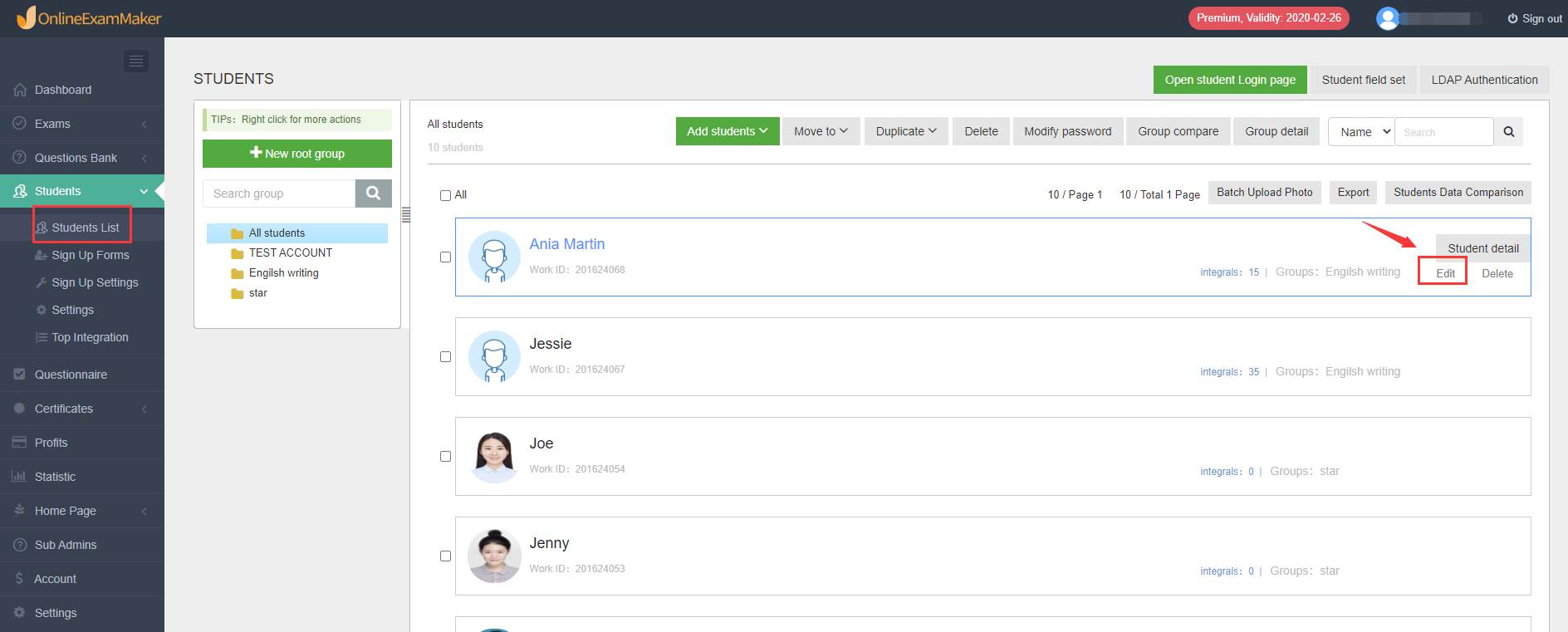Image resolution: width=1568 pixels, height=632 pixels.
Task: Click the Account dollar icon
Action: tap(20, 579)
